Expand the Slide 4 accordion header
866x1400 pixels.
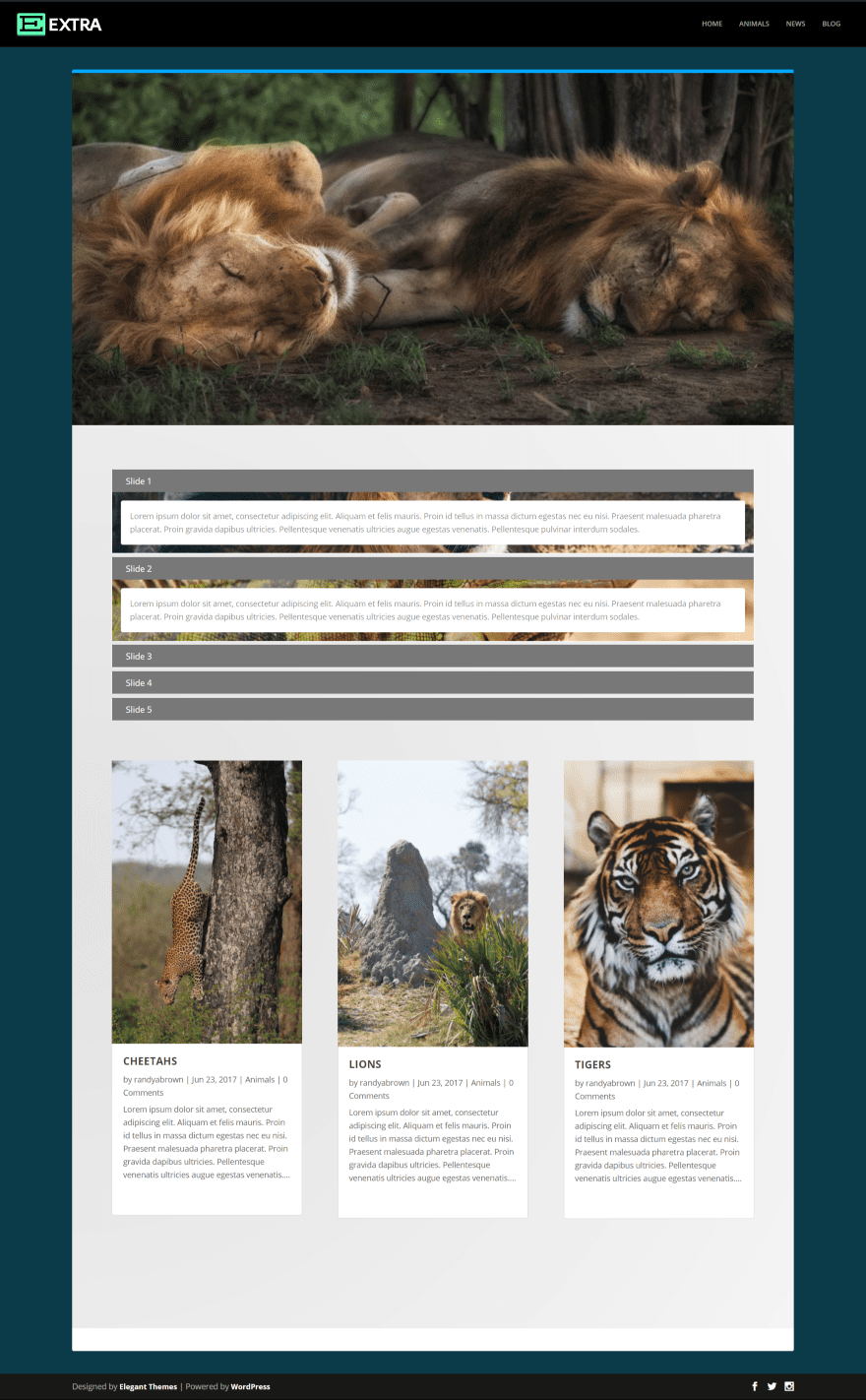click(x=433, y=683)
